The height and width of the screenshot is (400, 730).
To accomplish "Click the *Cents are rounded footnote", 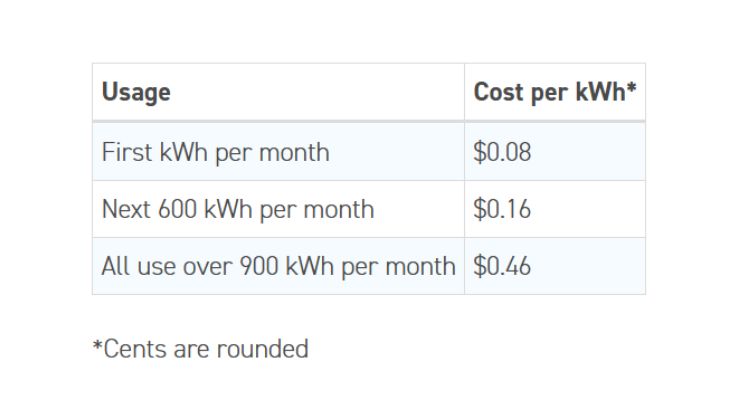I will pyautogui.click(x=200, y=349).
